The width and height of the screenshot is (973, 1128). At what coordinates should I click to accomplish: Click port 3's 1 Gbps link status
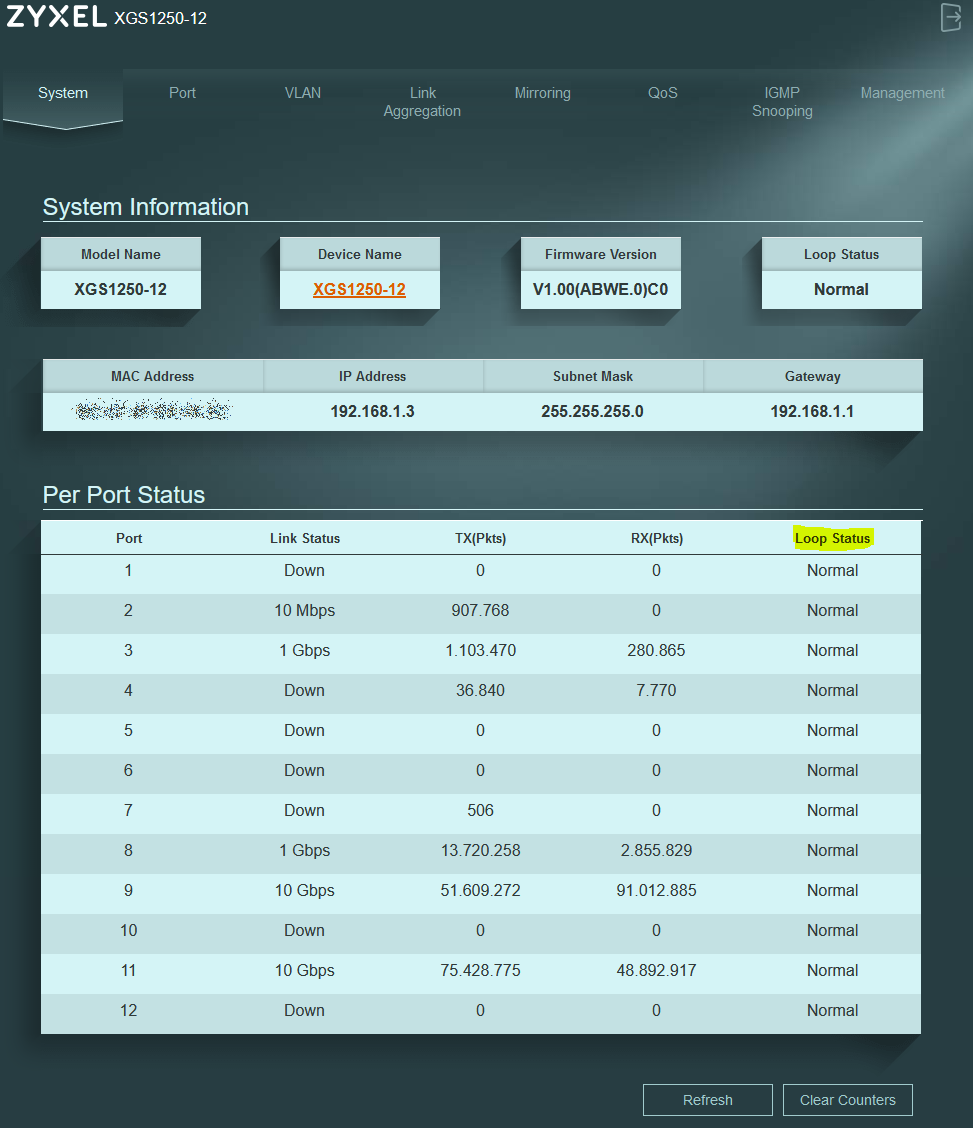(x=305, y=650)
